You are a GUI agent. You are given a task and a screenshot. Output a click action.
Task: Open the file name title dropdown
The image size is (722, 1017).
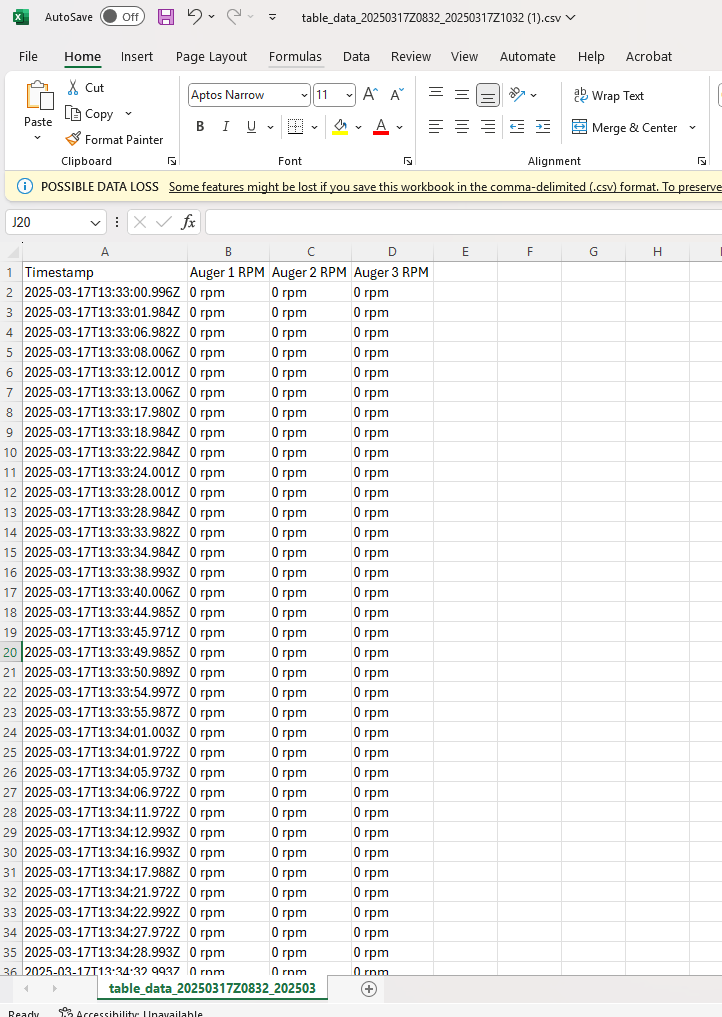click(x=570, y=18)
